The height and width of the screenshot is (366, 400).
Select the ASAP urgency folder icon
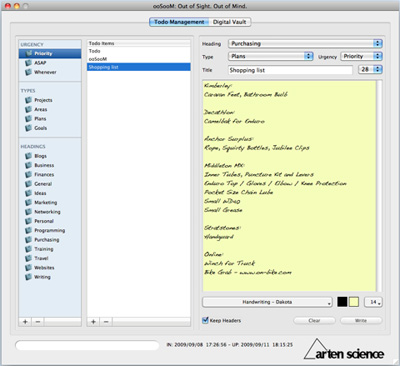pos(29,63)
